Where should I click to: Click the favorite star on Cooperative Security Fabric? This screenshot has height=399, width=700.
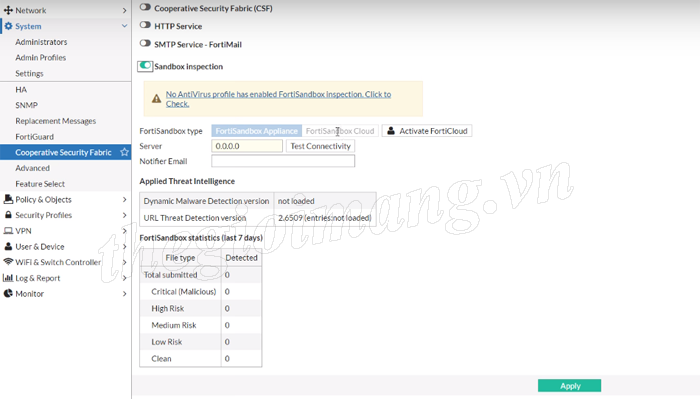124,152
